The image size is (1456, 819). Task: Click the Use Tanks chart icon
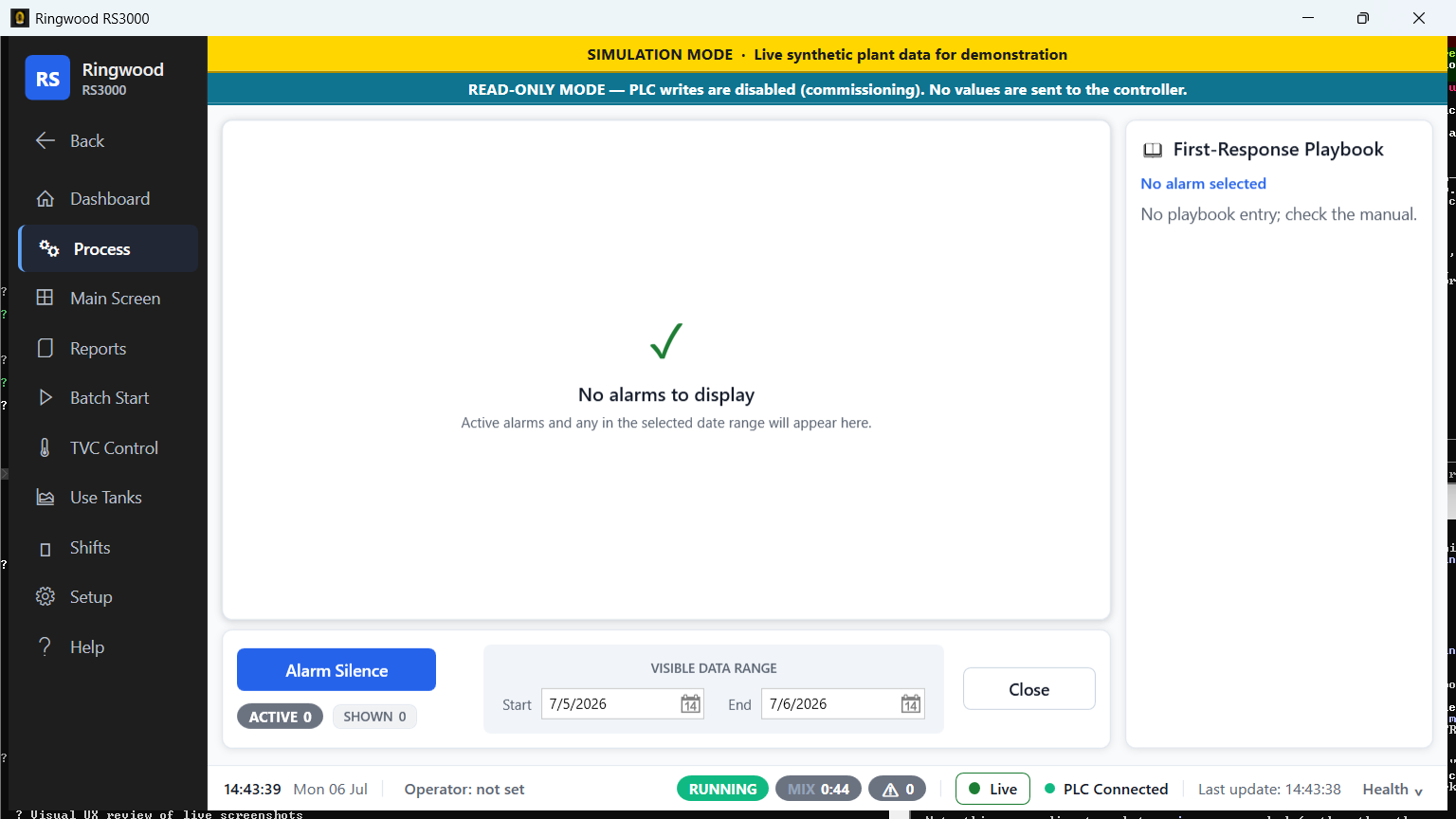45,498
